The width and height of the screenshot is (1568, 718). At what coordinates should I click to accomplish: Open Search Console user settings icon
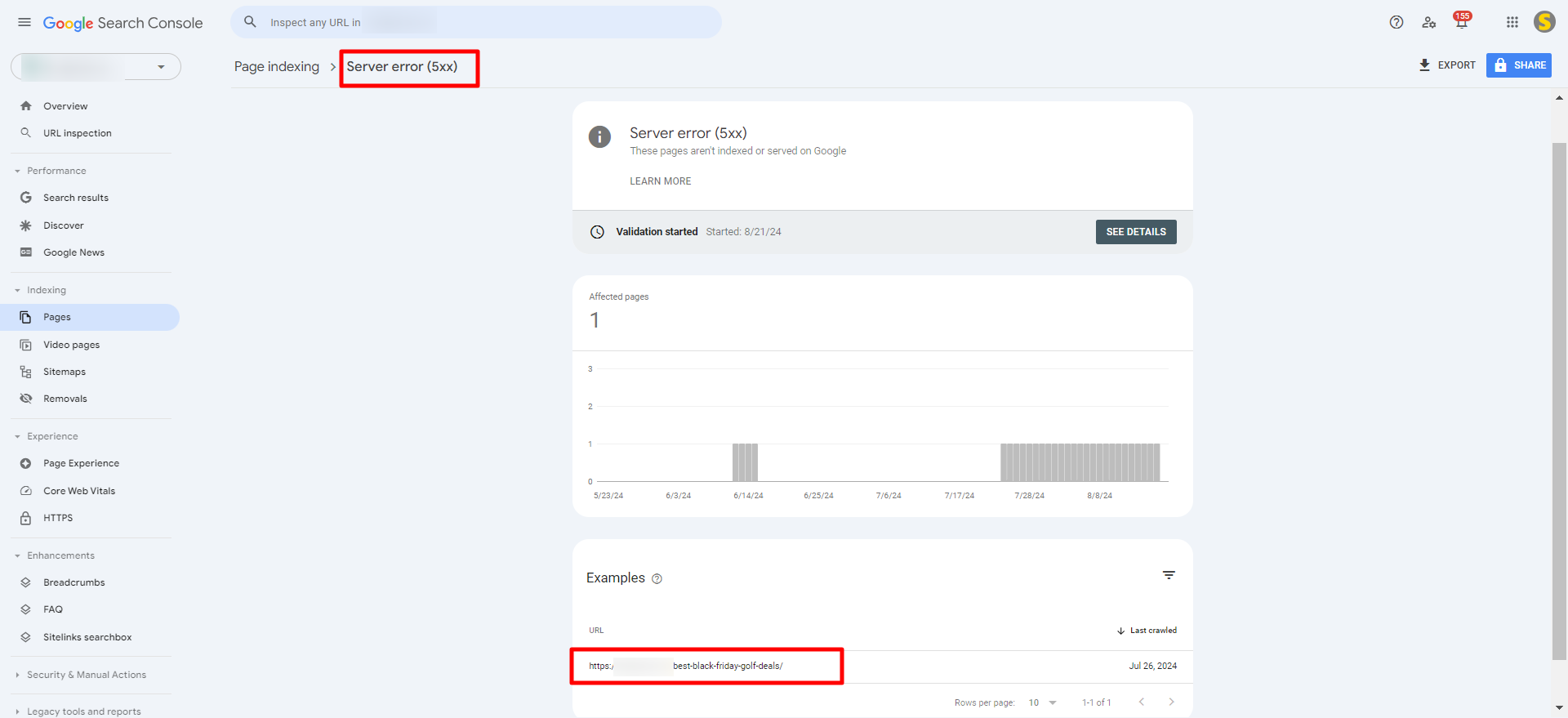point(1428,23)
